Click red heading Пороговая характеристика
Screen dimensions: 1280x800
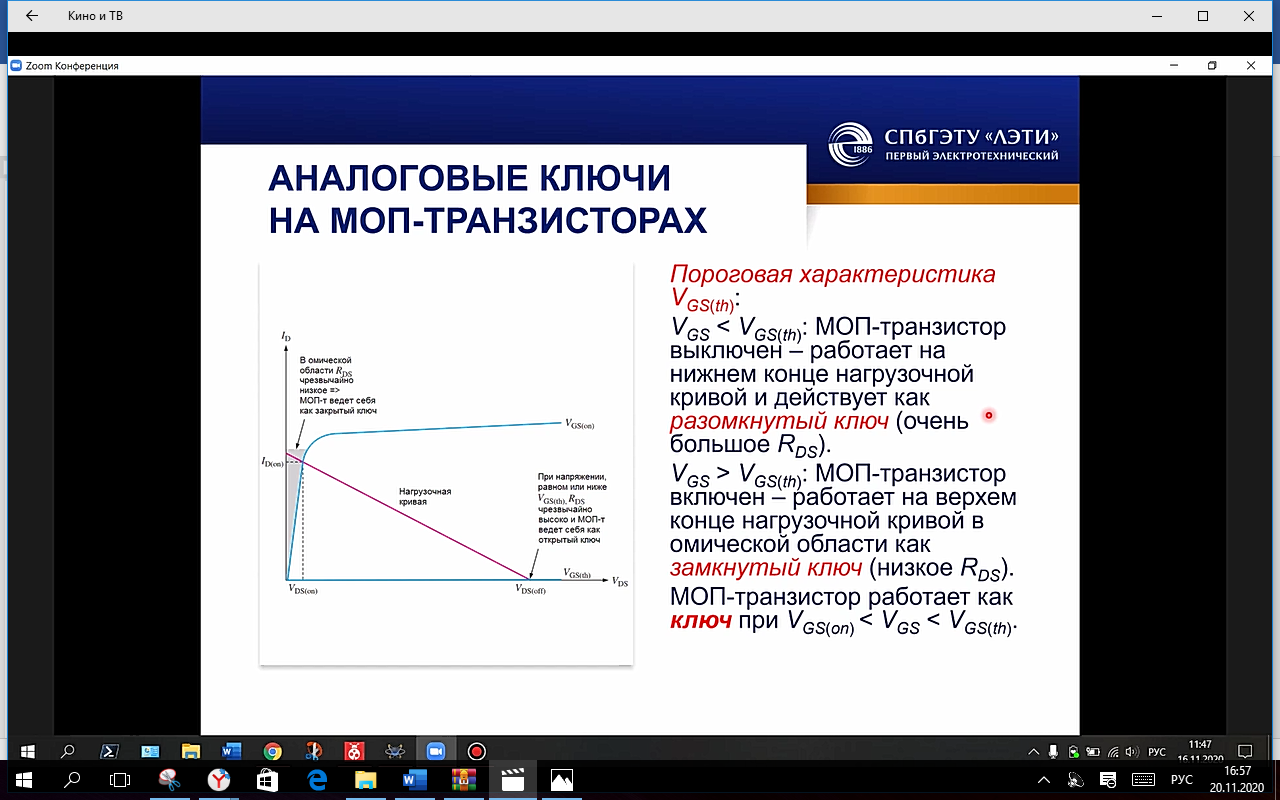(x=832, y=274)
